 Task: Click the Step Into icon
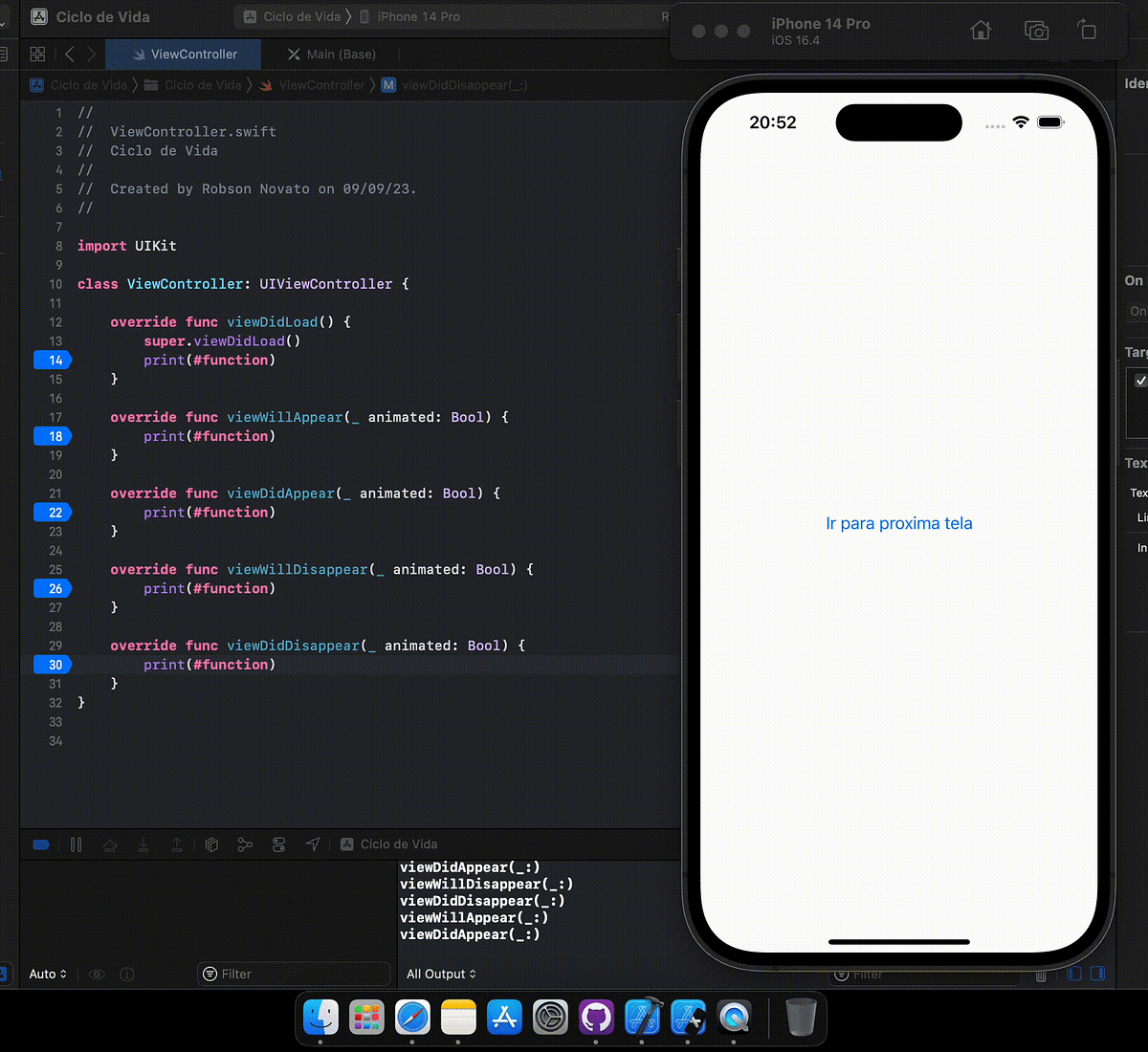143,844
